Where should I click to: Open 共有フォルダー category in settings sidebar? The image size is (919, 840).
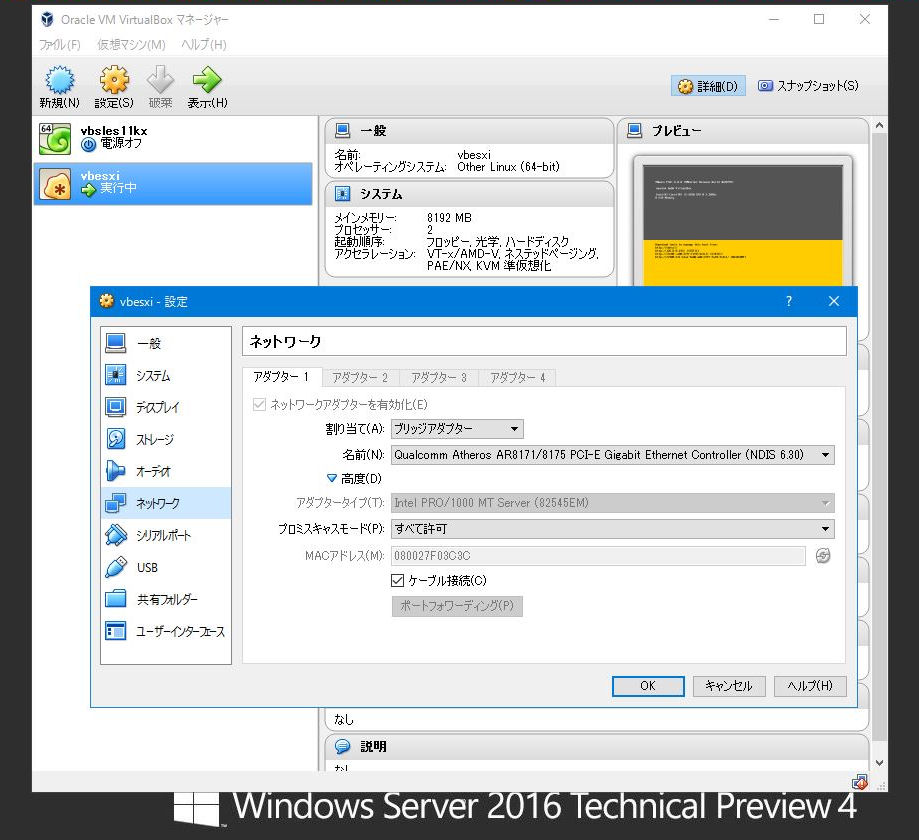point(166,599)
